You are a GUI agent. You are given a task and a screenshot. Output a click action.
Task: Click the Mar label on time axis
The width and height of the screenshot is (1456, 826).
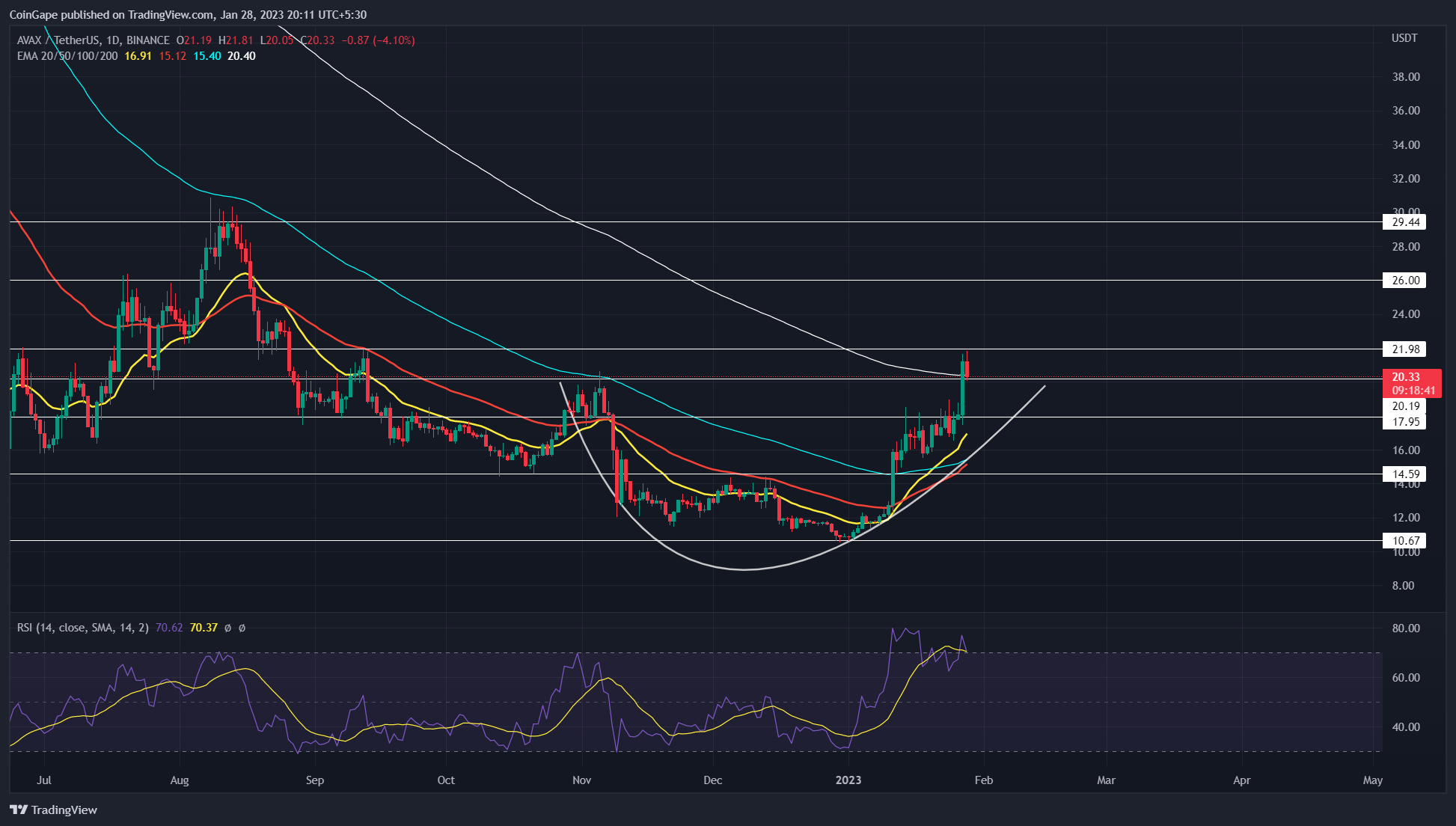point(1106,780)
